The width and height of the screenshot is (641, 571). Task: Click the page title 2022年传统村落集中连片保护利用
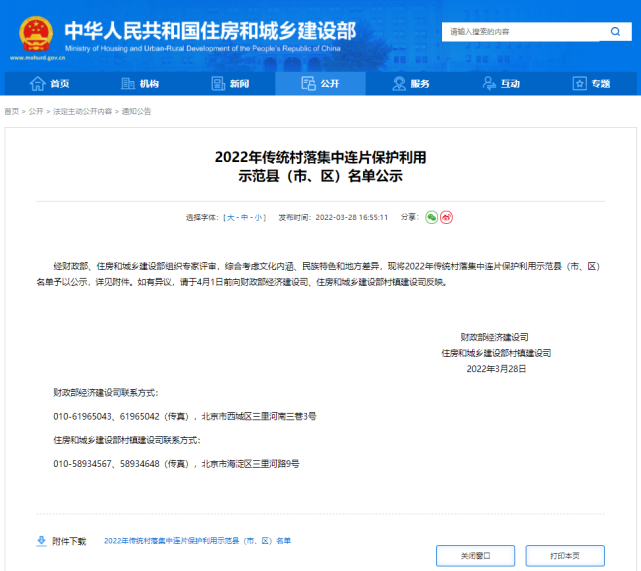tap(320, 157)
